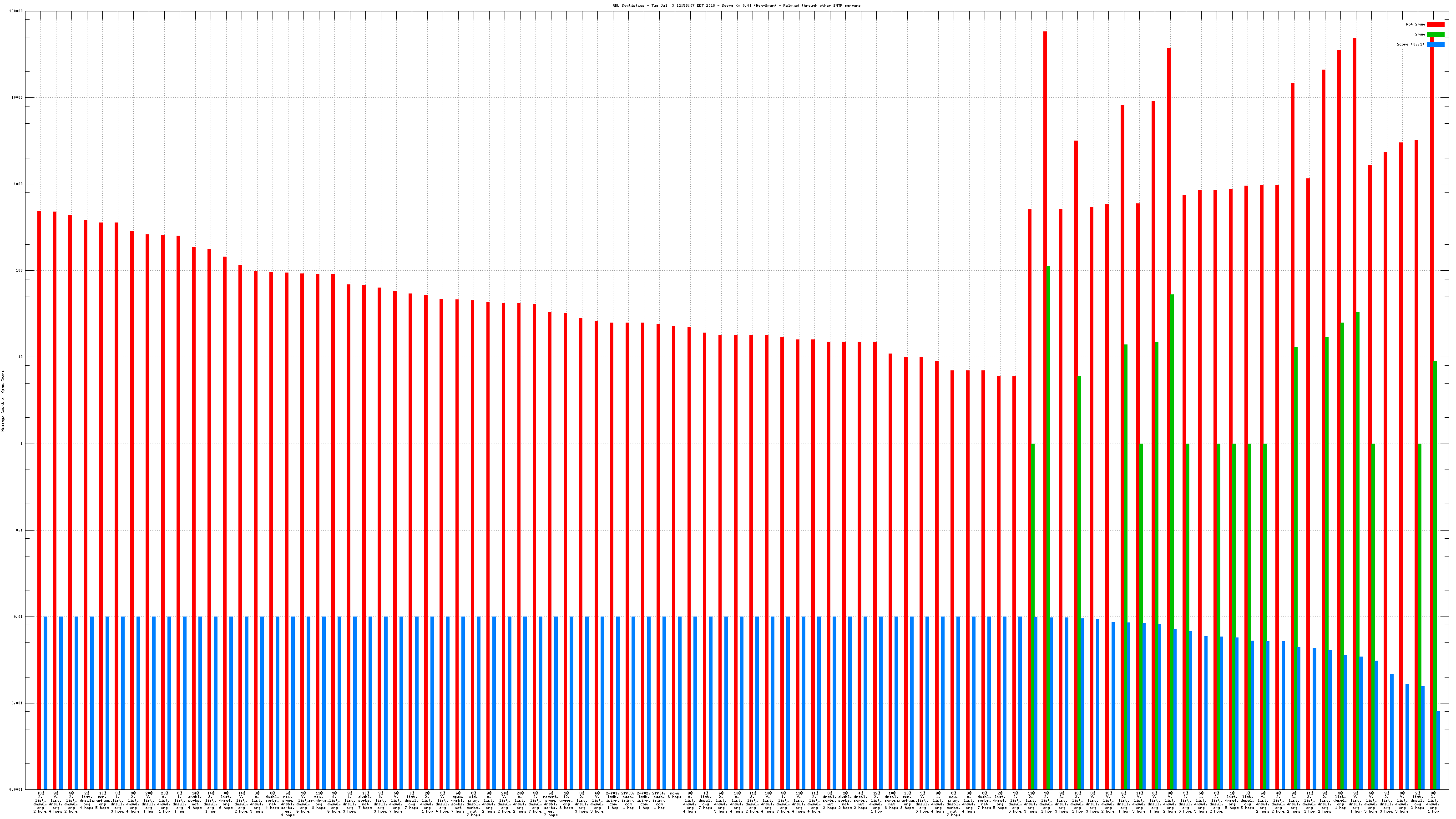This screenshot has width=1456, height=819.
Task: Select the 2ff04.iadb.isipp.com x-axis label
Action: (x=659, y=801)
